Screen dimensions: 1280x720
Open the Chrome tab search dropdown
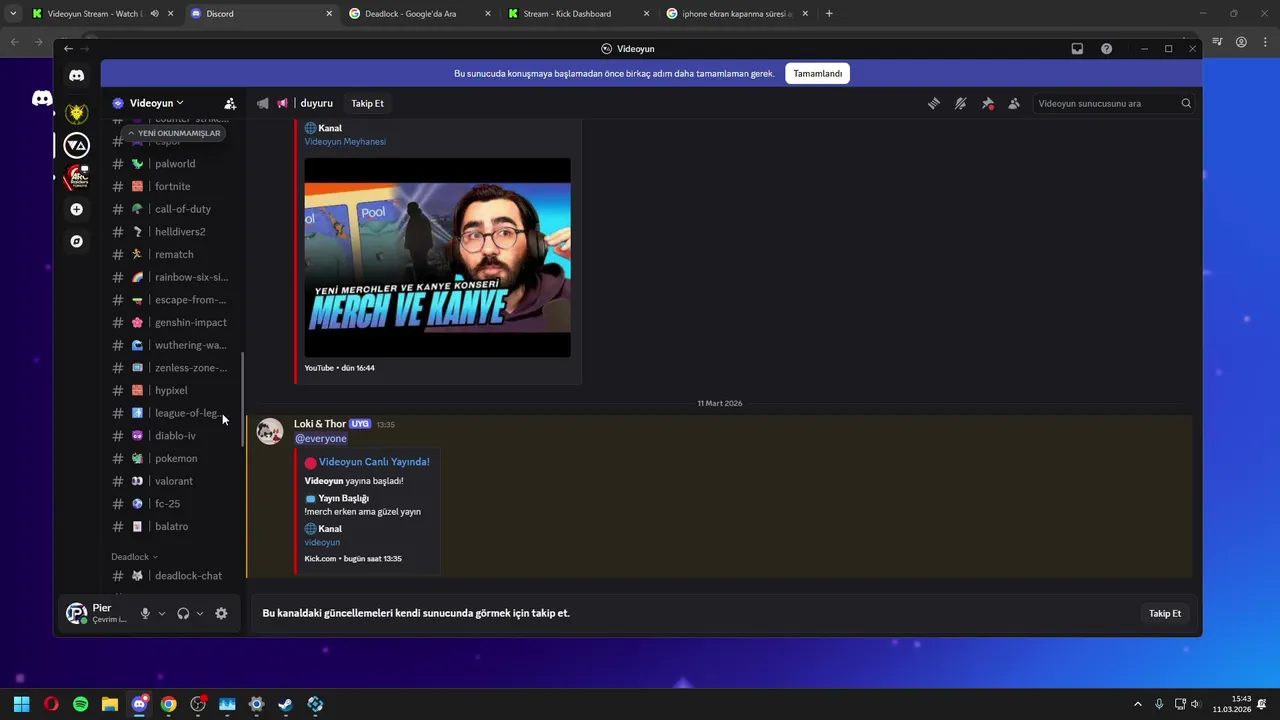point(13,14)
